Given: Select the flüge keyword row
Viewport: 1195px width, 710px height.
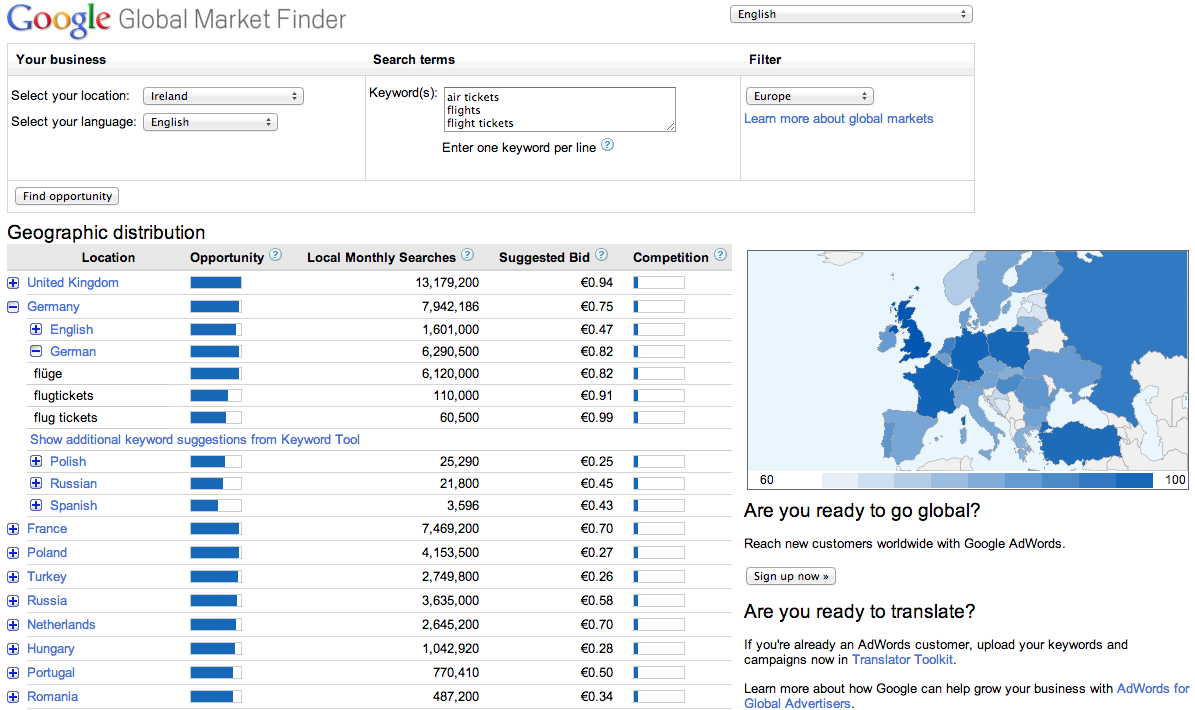Looking at the screenshot, I should (370, 374).
